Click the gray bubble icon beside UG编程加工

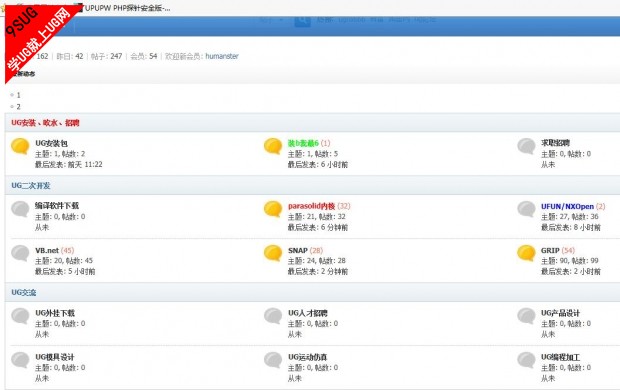[526, 360]
